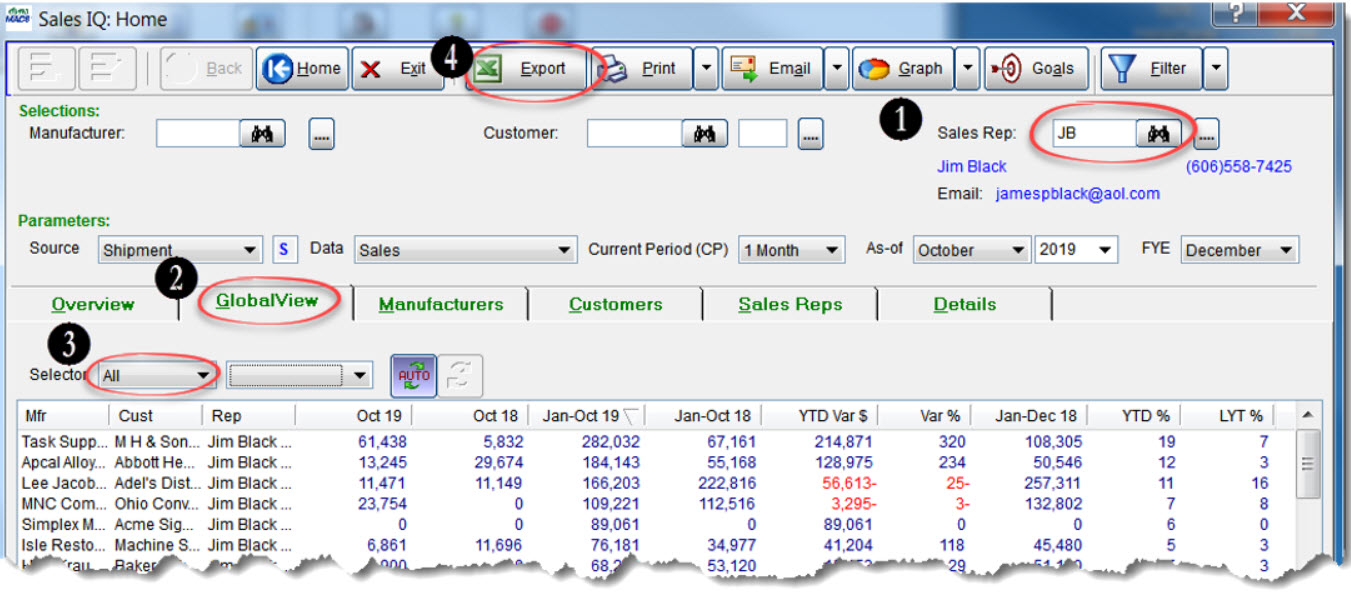This screenshot has height=601, width=1351.
Task: Switch to the Manufacturers tab
Action: tap(441, 304)
